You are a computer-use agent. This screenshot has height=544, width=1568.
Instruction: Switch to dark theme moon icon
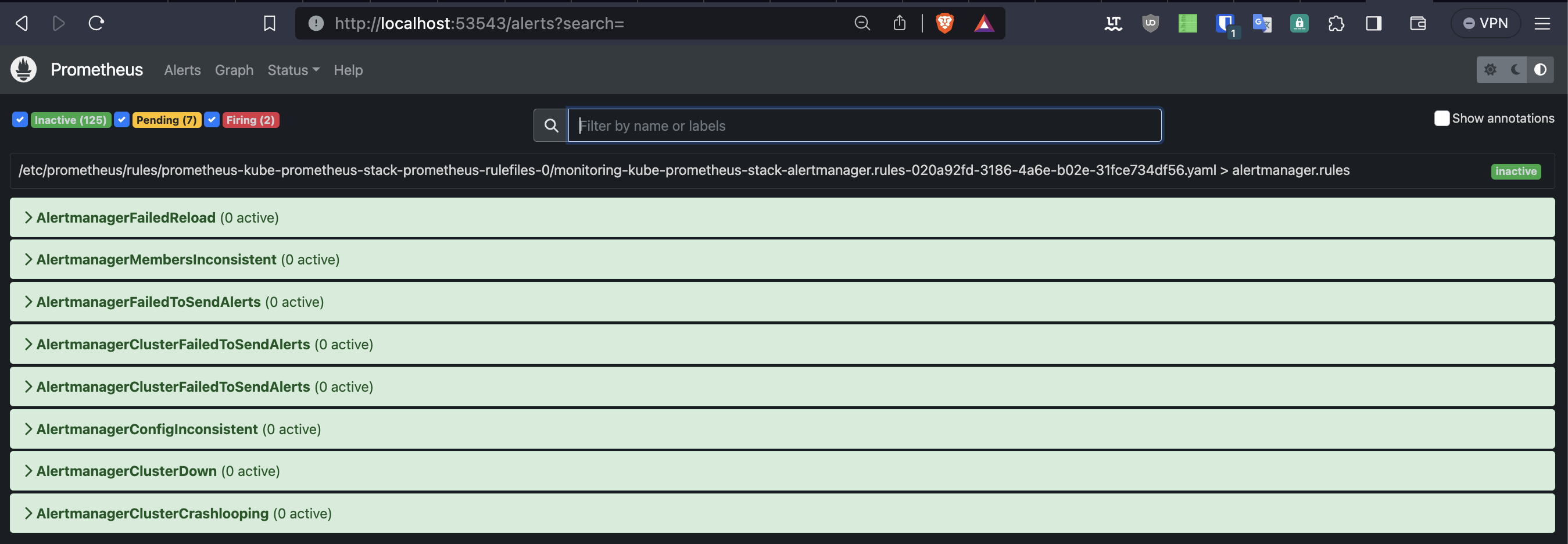1515,69
